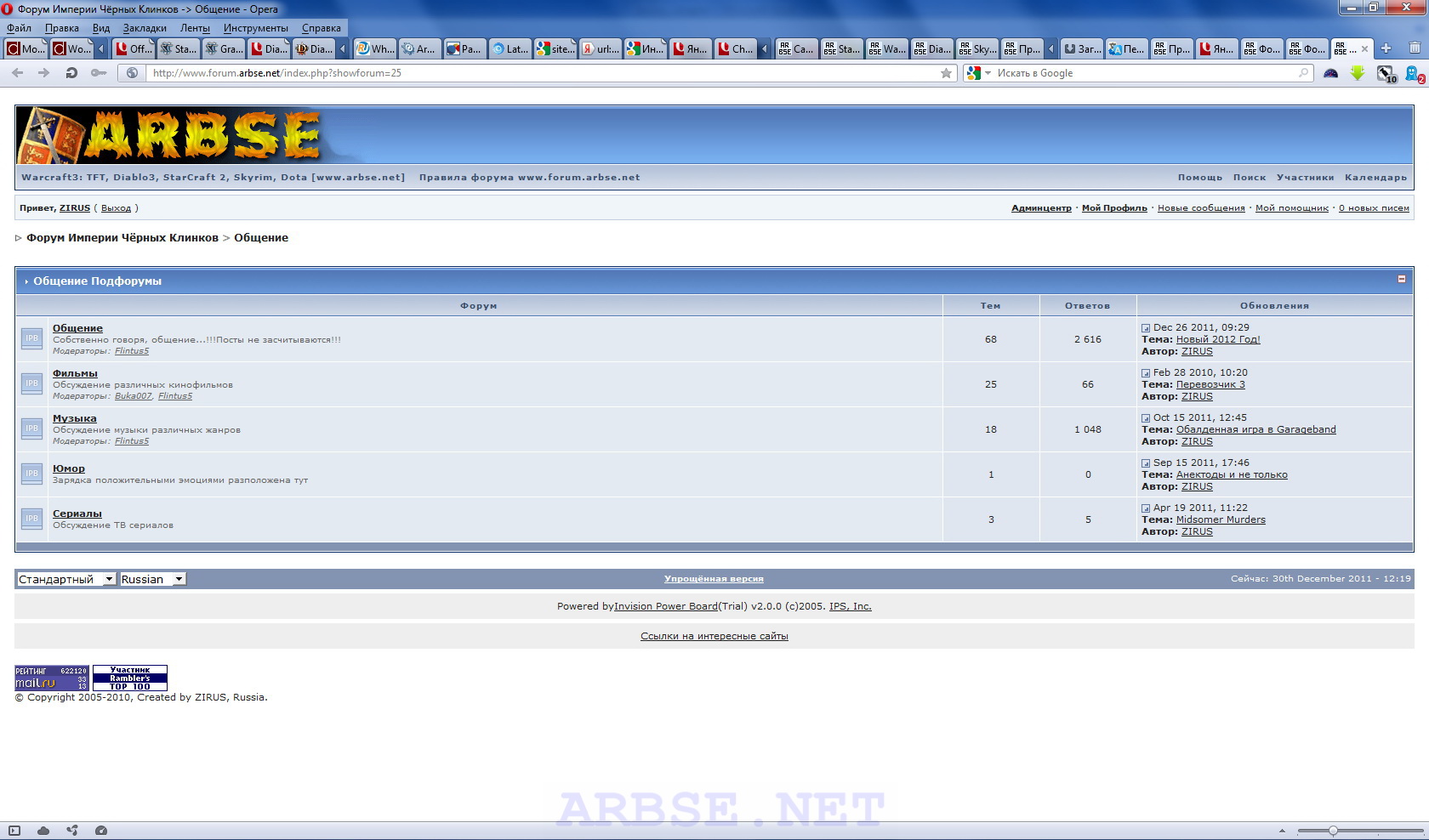Image resolution: width=1429 pixels, height=840 pixels.
Task: Collapse the tab group arrow after ARBSE Пр... tab
Action: 1051,49
